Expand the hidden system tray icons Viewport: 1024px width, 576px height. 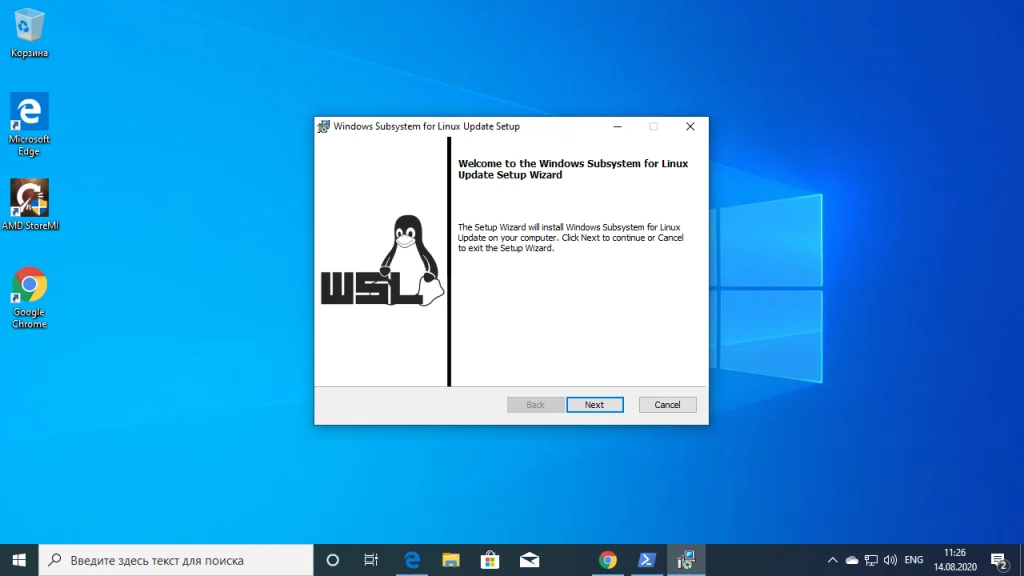[x=832, y=560]
